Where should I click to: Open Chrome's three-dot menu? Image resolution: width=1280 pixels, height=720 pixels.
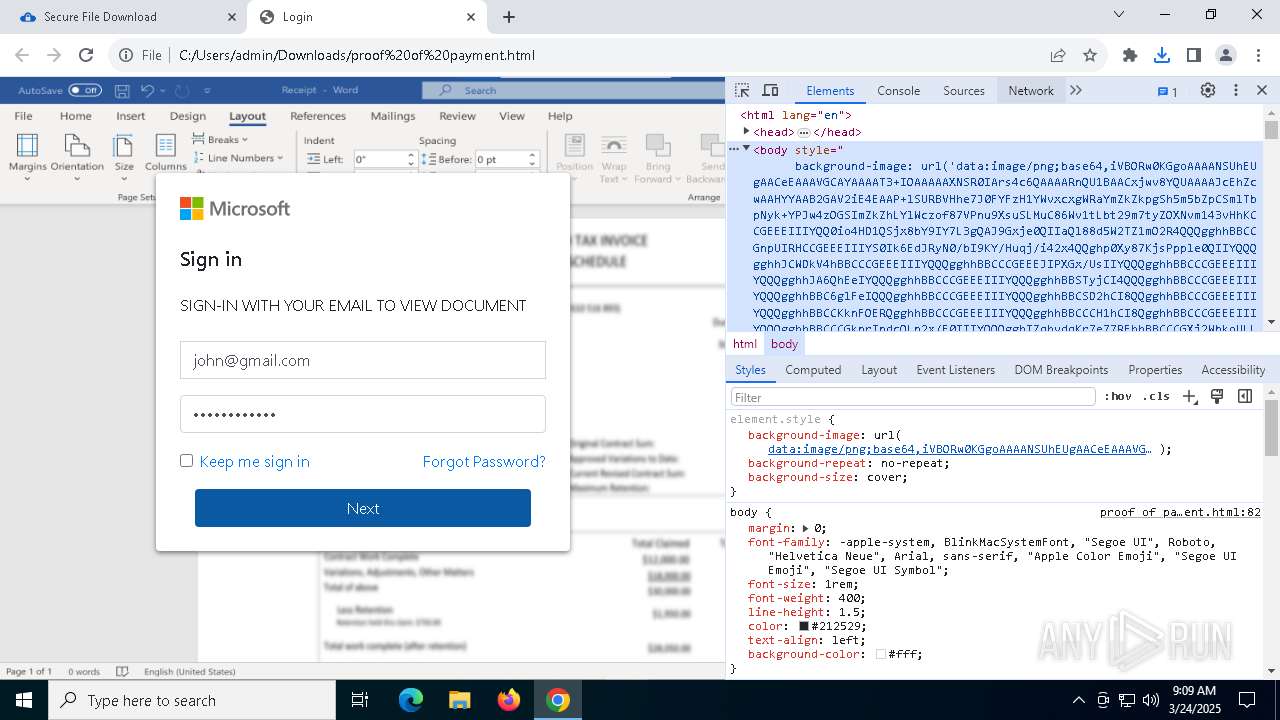coord(1257,55)
